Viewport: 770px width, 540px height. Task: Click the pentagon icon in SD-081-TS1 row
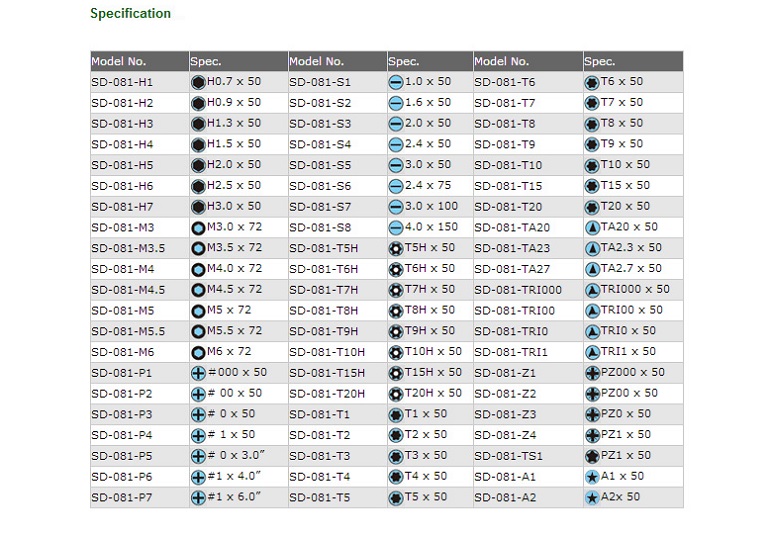592,456
